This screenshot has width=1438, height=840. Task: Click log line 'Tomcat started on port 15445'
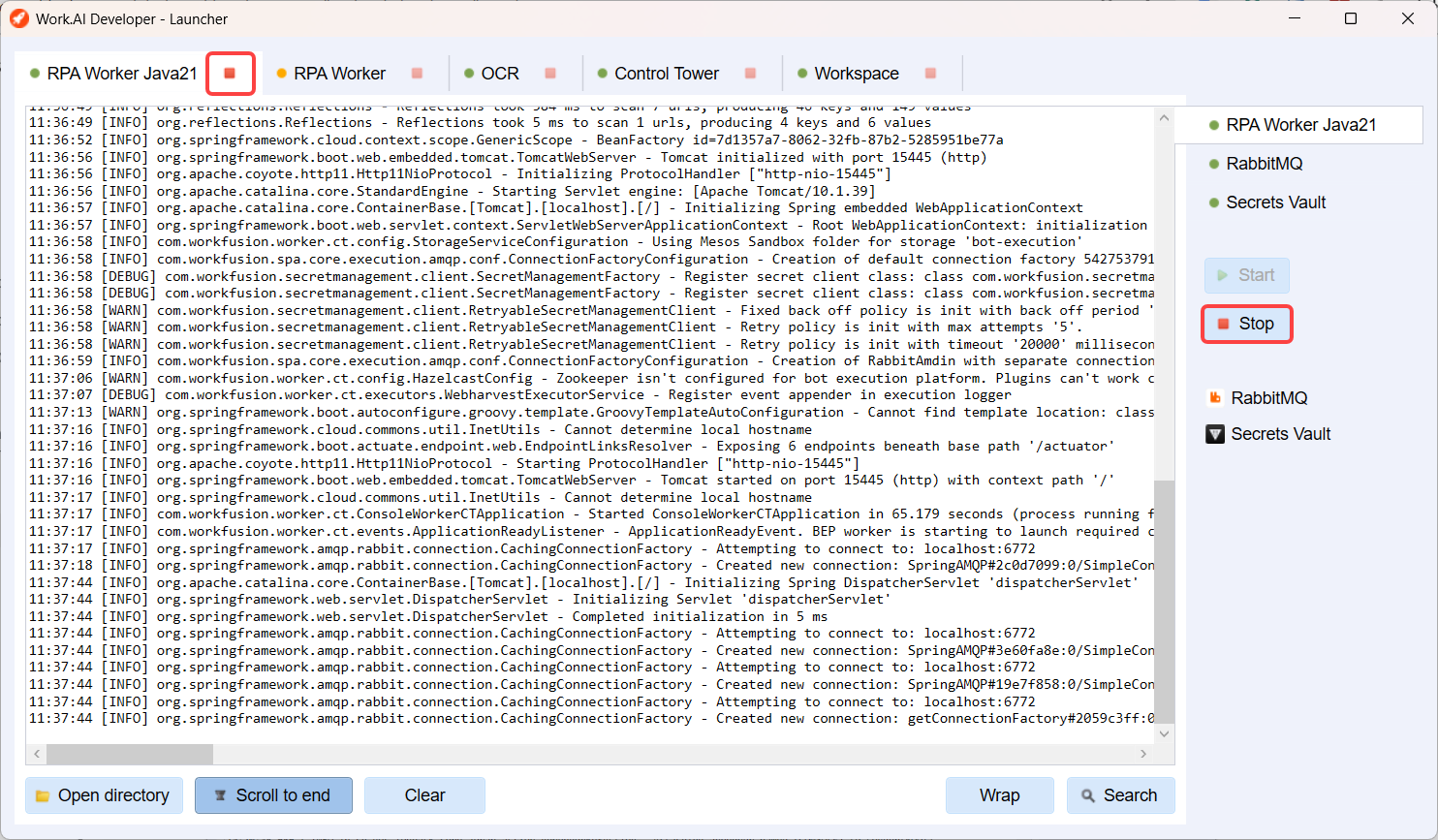(572, 481)
